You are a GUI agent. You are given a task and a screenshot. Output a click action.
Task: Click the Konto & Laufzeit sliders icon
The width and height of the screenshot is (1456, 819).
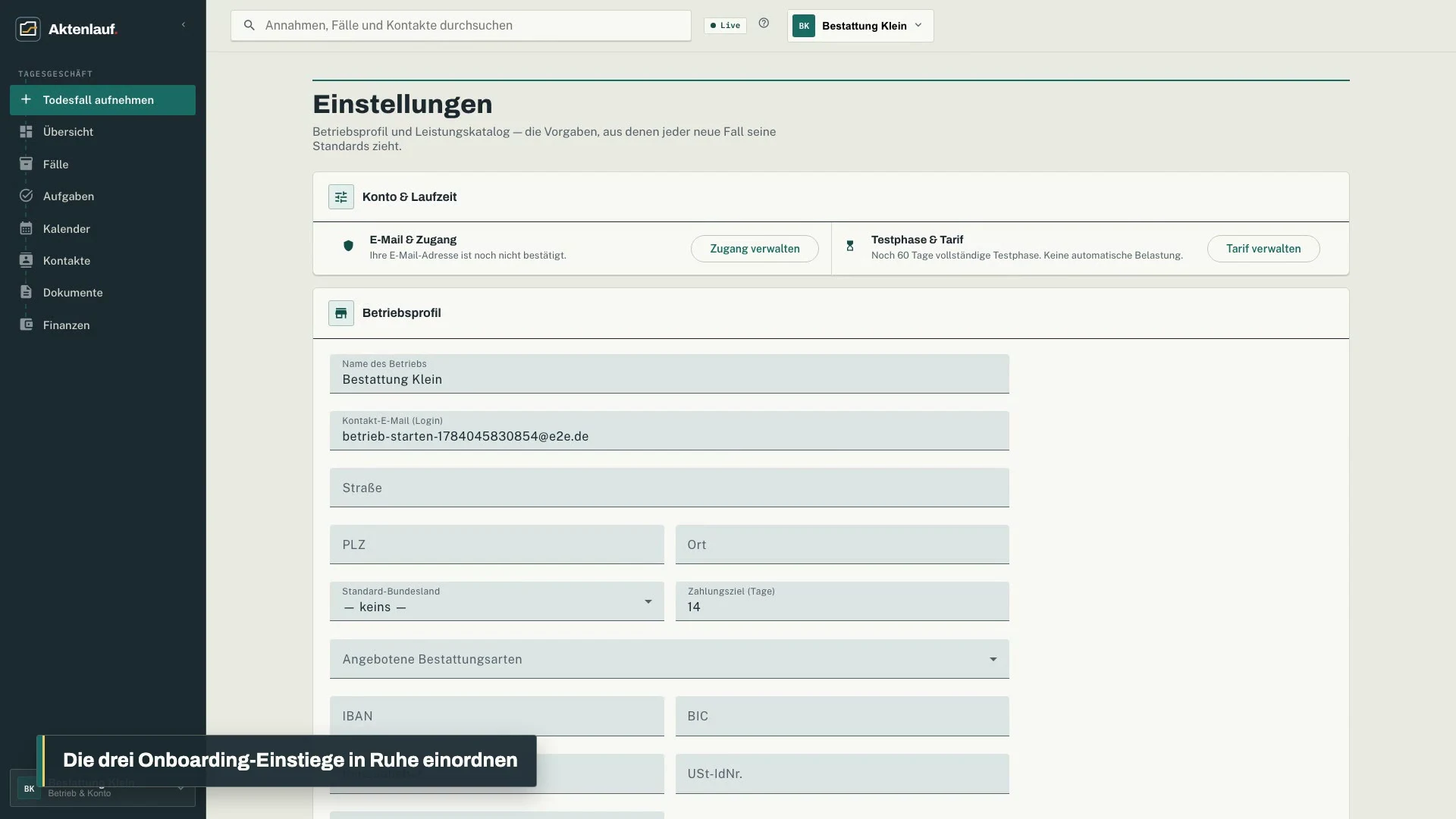pyautogui.click(x=341, y=197)
